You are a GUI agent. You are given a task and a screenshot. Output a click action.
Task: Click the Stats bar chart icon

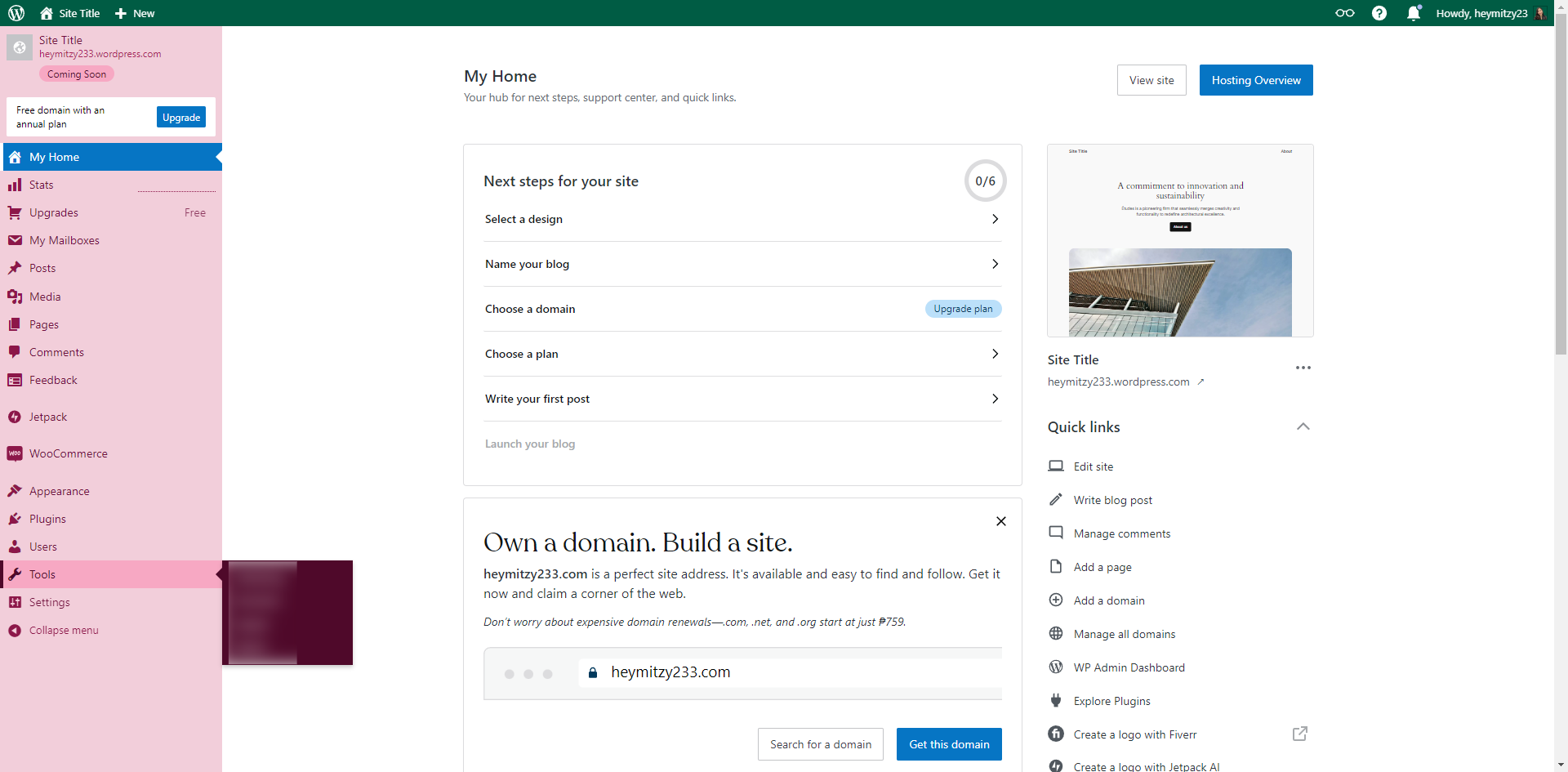pyautogui.click(x=15, y=185)
